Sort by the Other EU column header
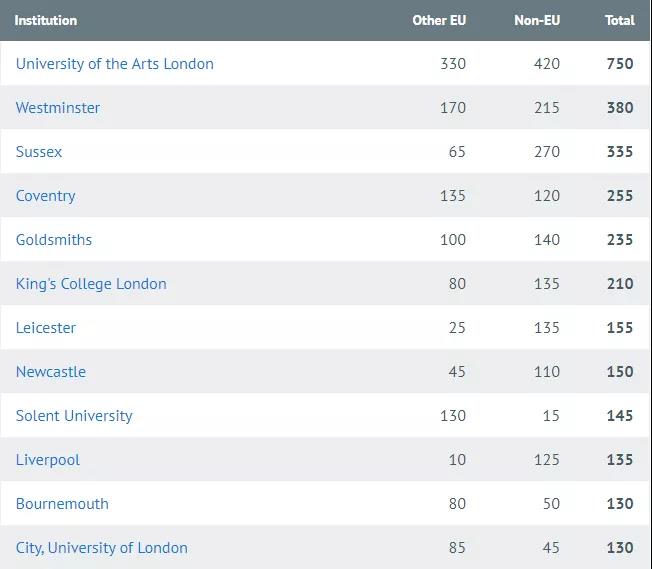652x569 pixels. point(439,20)
